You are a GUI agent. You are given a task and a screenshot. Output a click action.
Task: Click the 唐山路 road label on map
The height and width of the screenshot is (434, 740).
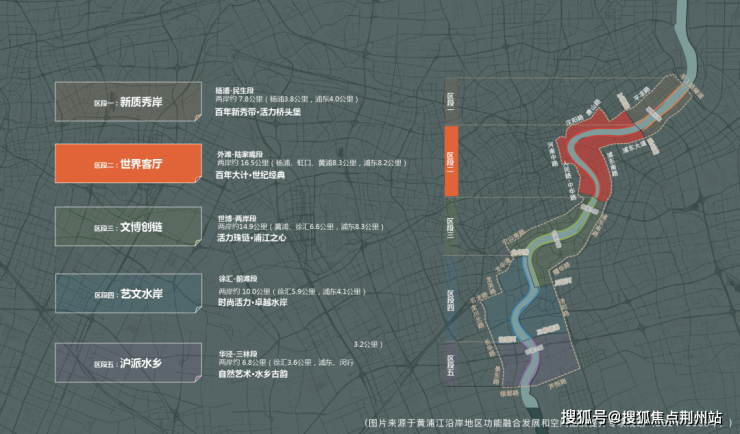(x=593, y=107)
